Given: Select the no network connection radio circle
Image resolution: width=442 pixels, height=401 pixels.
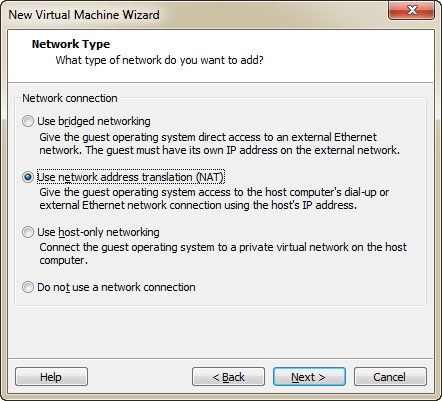Looking at the screenshot, I should coord(28,287).
